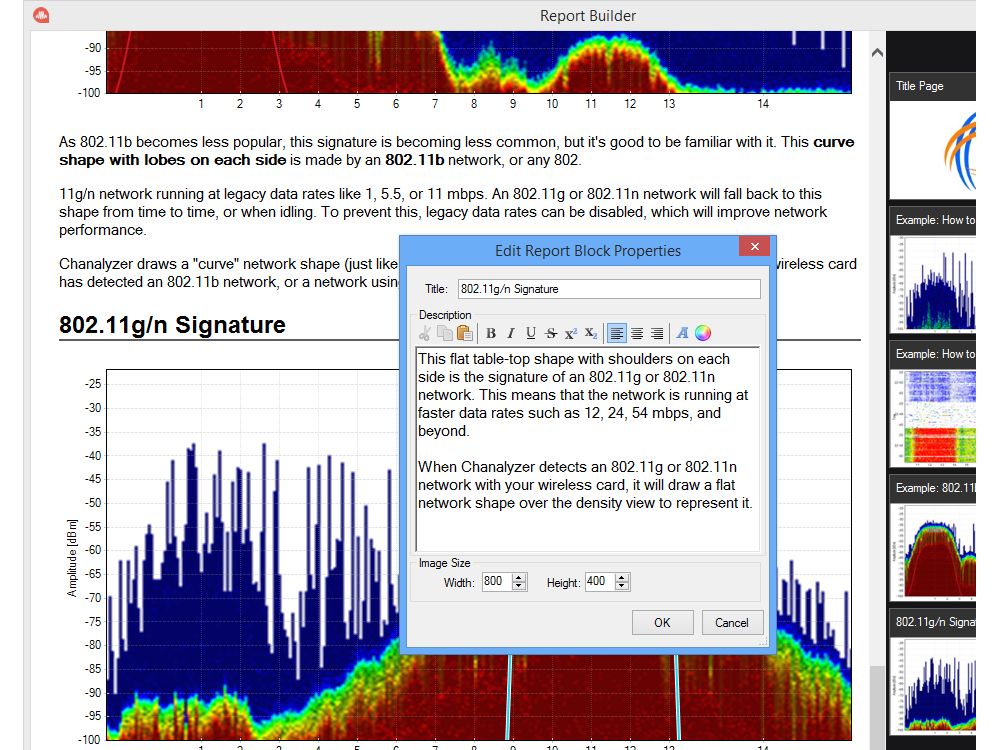Decrease the image Width value
1000x750 pixels.
519,586
